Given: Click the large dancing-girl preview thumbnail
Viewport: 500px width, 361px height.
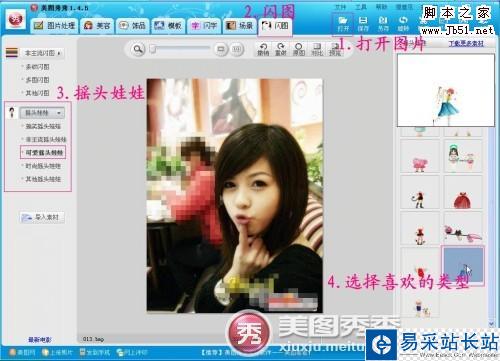Looking at the screenshot, I should [446, 90].
